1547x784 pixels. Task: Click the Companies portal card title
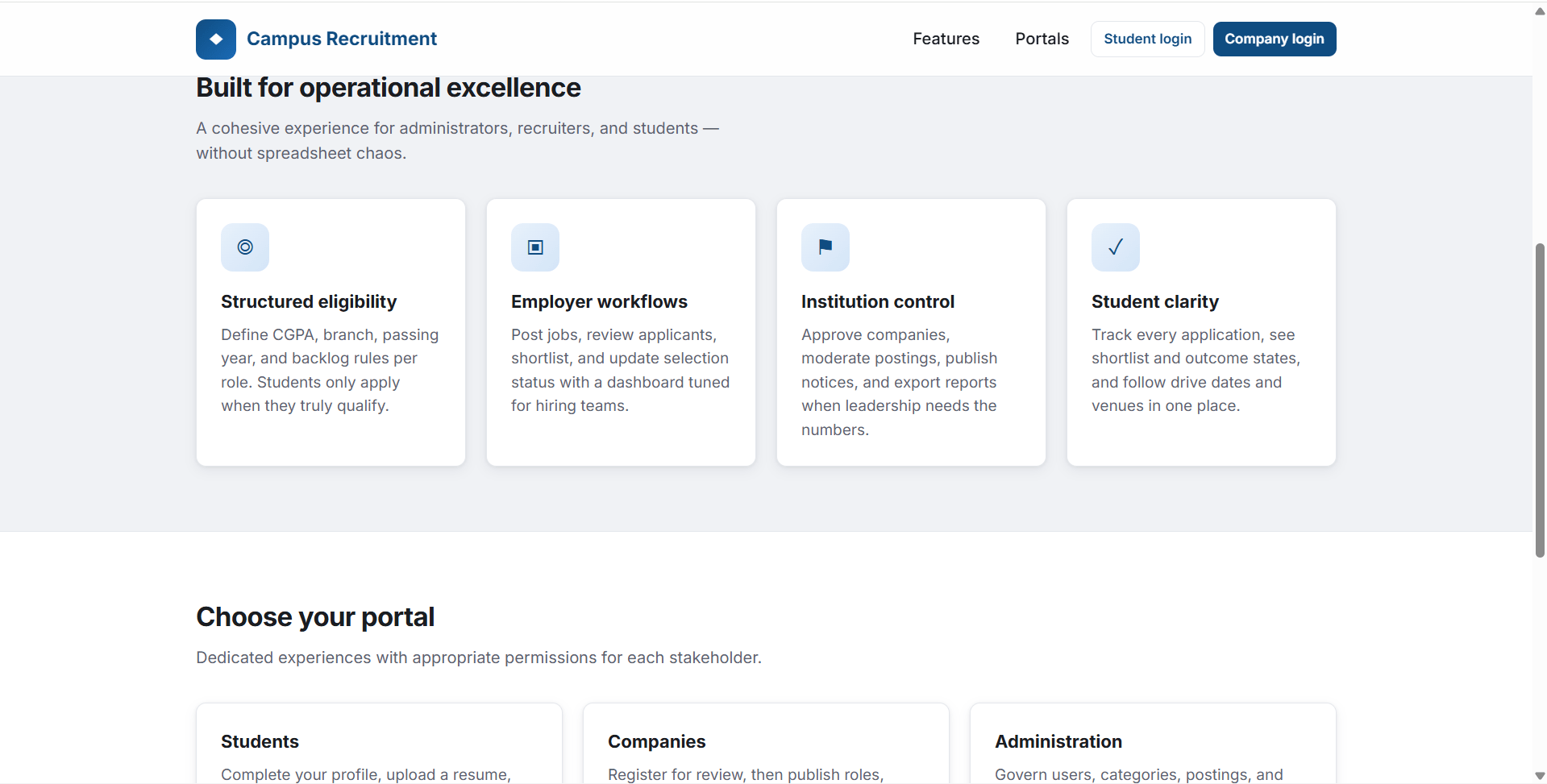pos(657,741)
